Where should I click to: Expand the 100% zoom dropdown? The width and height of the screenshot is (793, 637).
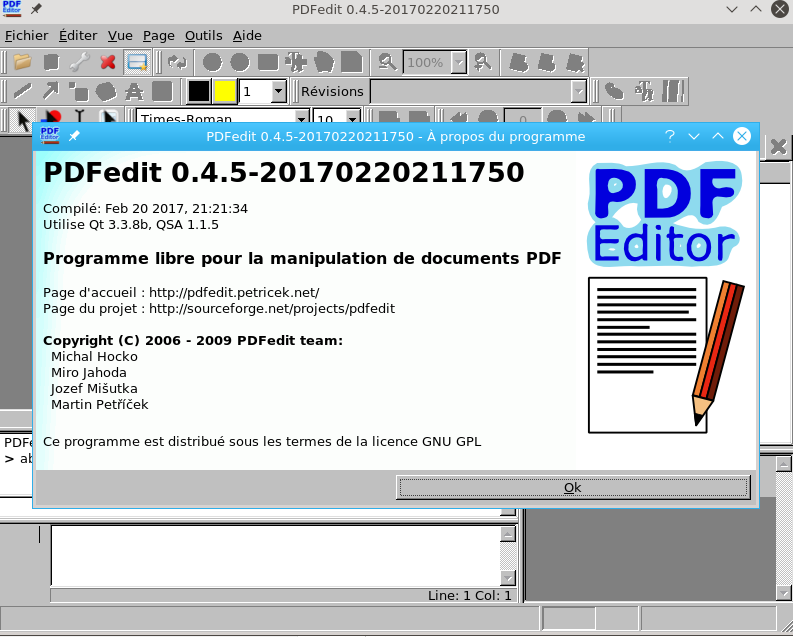point(459,62)
